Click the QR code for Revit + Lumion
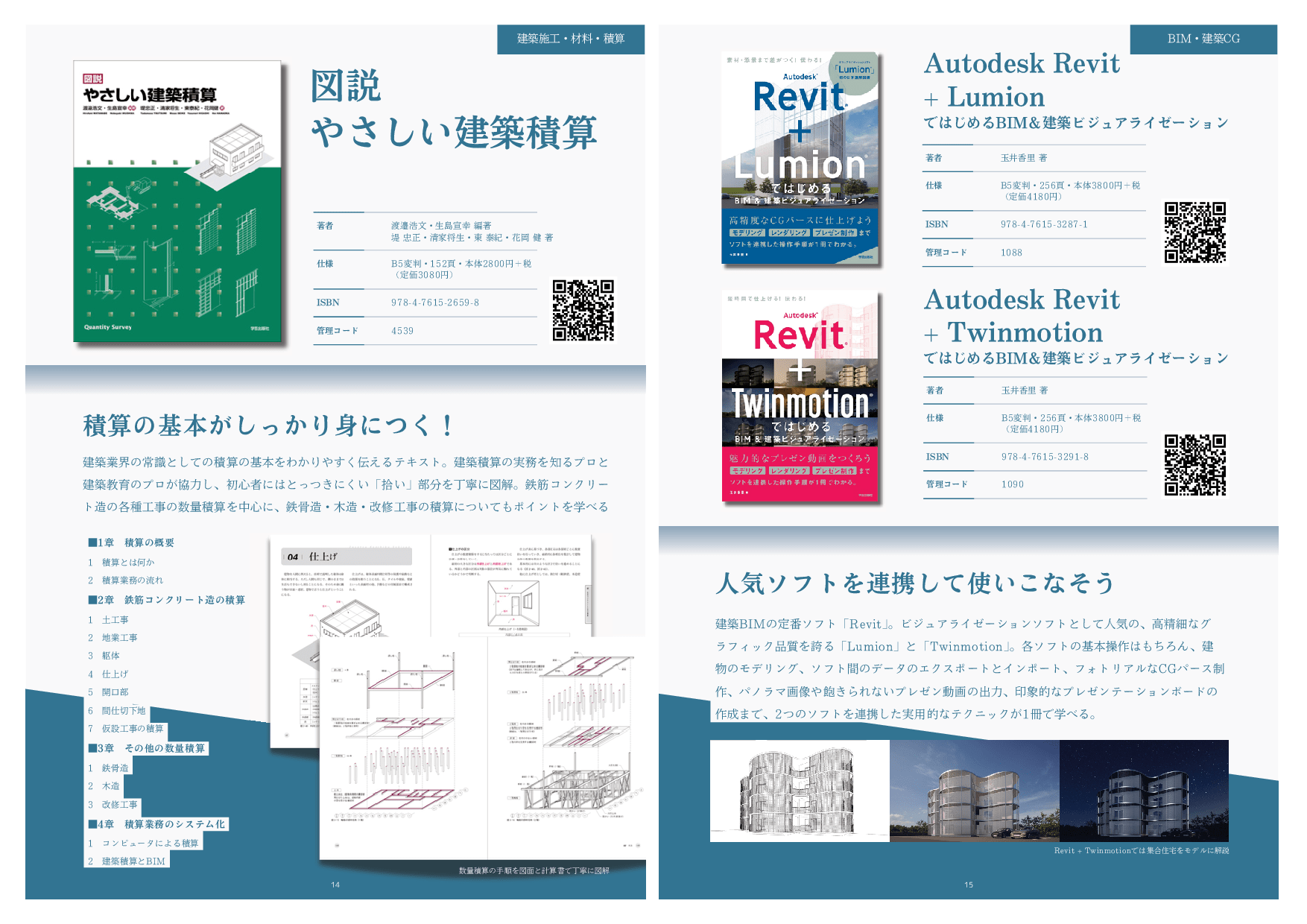Screen dimensions: 1307x924 point(1194,232)
